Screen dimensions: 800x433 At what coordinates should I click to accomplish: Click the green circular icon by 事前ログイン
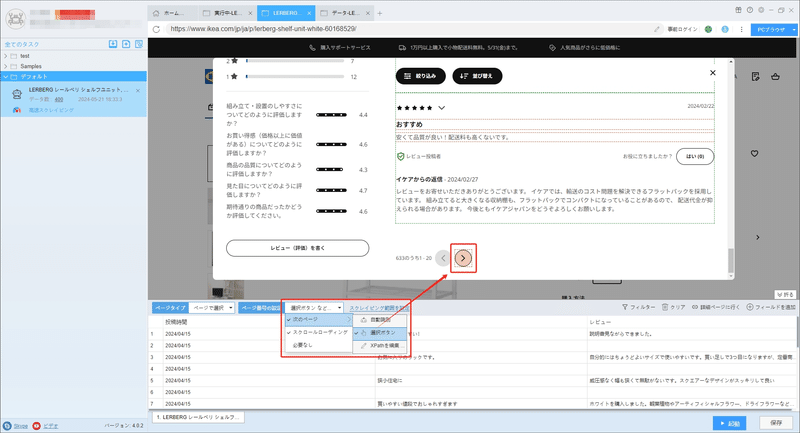tap(708, 29)
